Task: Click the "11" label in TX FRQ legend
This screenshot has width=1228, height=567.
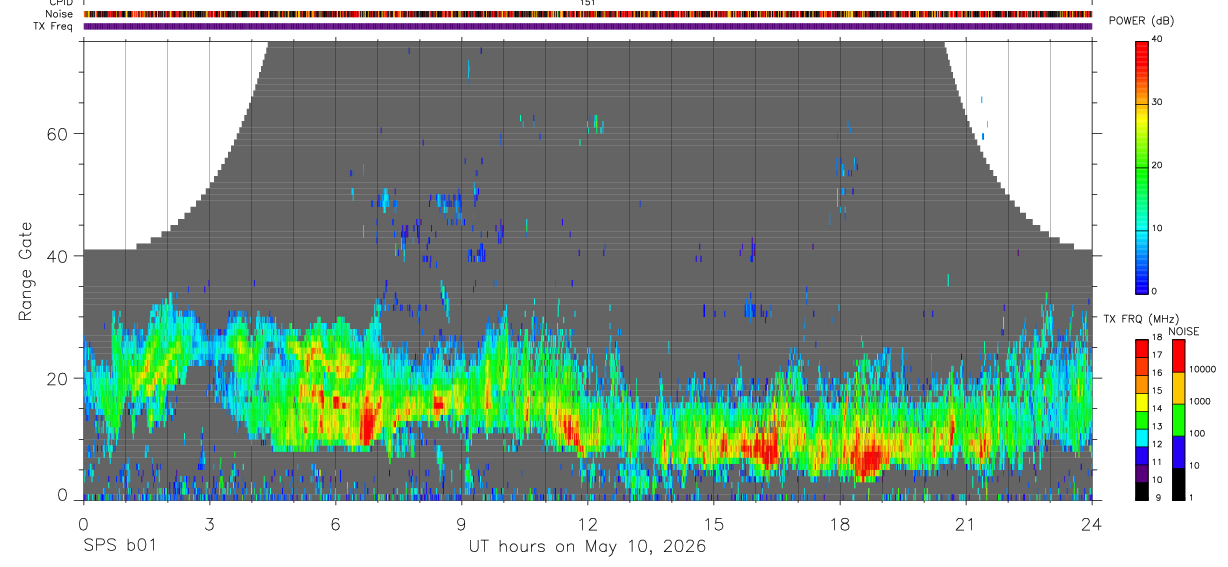Action: pos(1156,462)
